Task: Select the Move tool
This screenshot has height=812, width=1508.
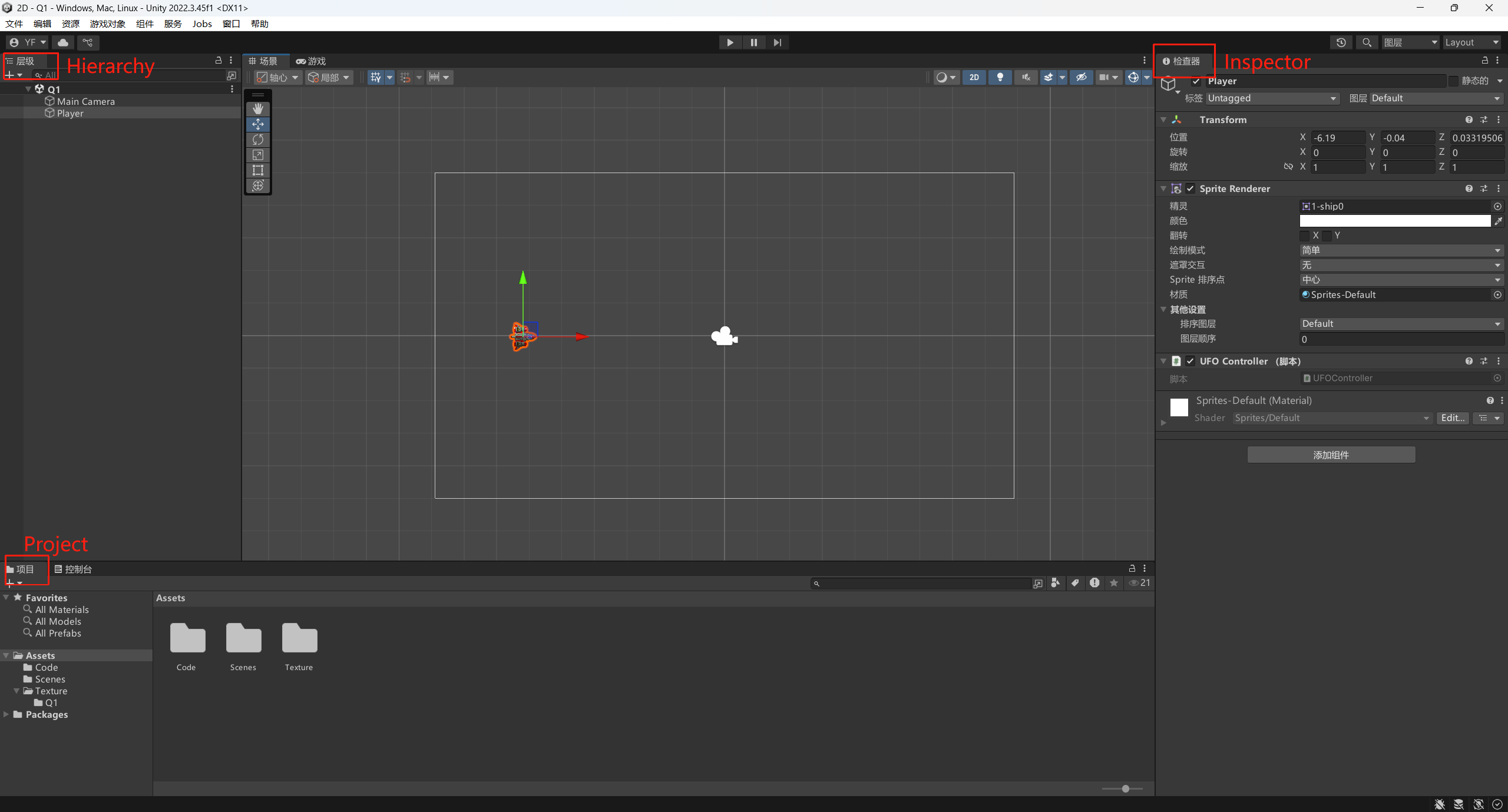Action: coord(257,124)
